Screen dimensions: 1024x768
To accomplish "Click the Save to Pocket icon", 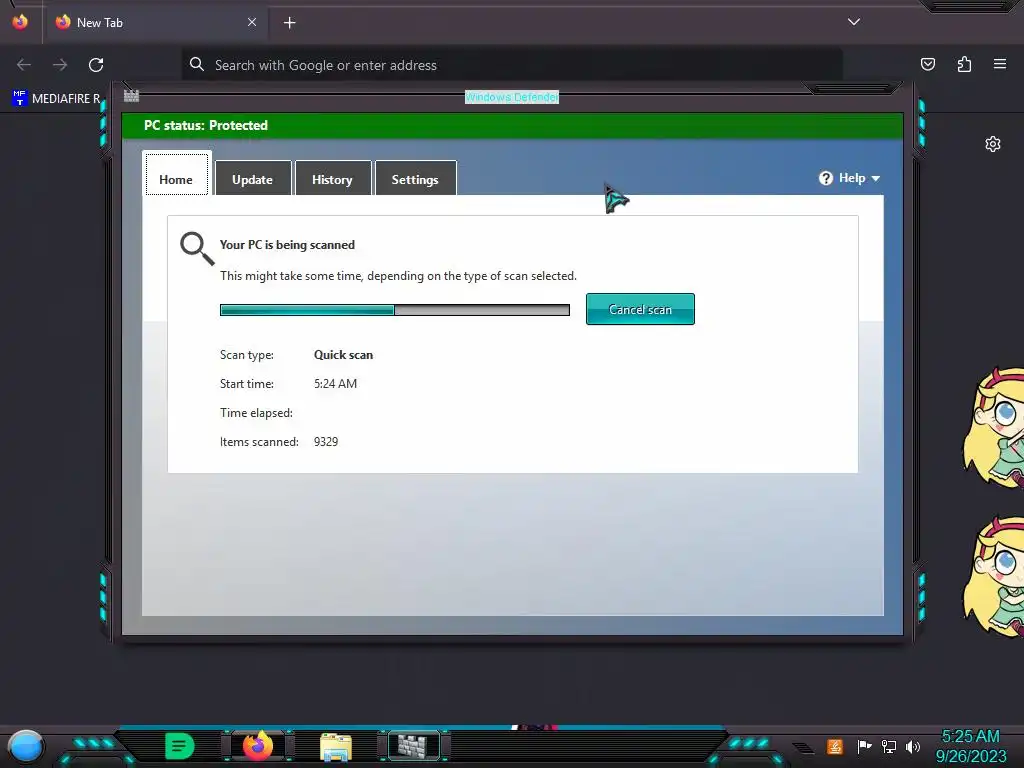I will 928,64.
